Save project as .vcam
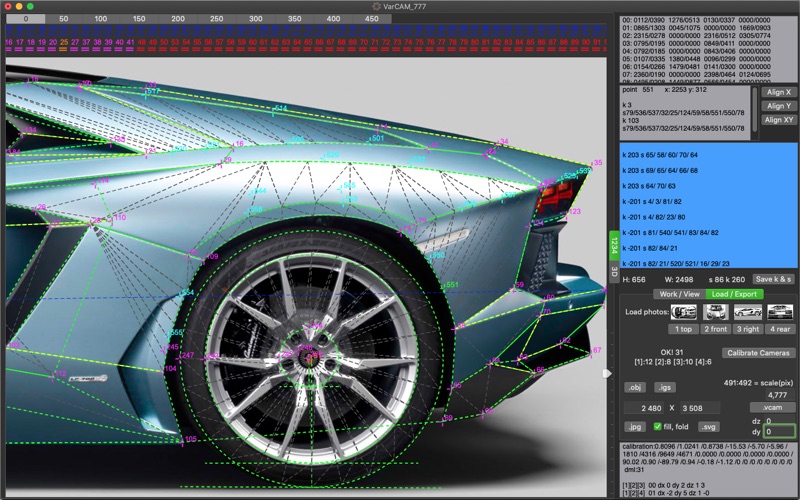 pyautogui.click(x=772, y=408)
